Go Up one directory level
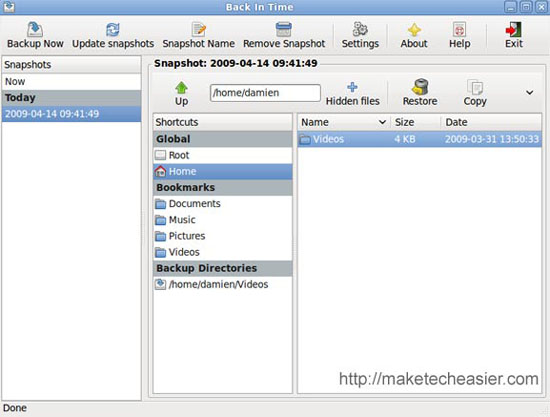The image size is (550, 417). click(181, 94)
